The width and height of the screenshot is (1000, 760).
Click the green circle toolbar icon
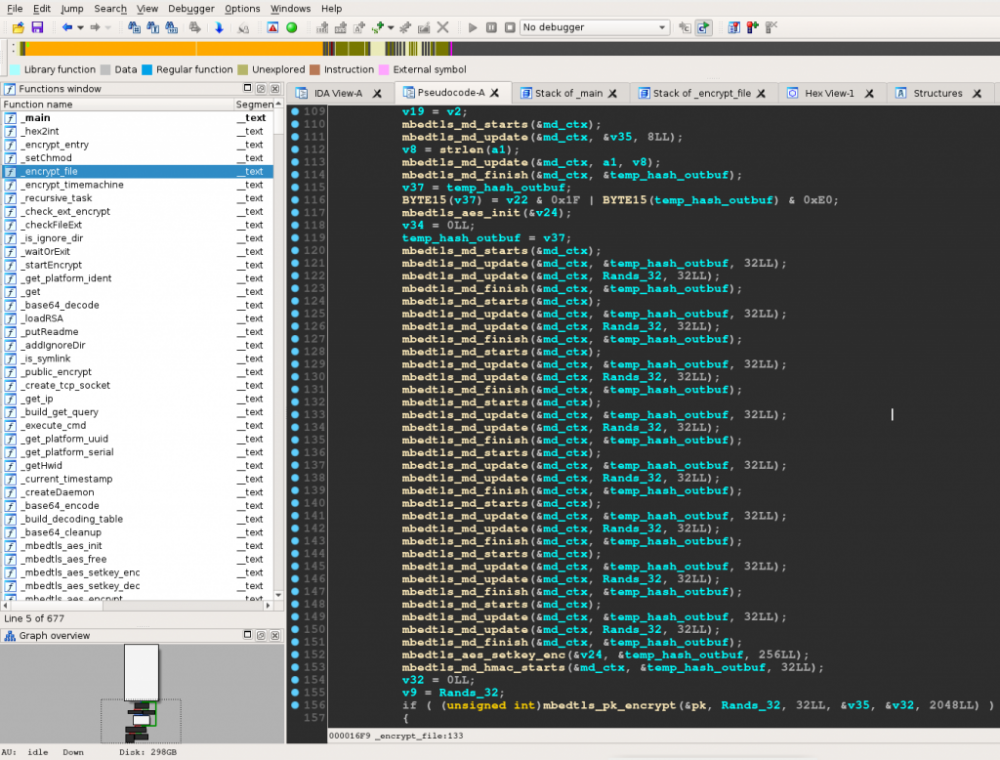(291, 27)
